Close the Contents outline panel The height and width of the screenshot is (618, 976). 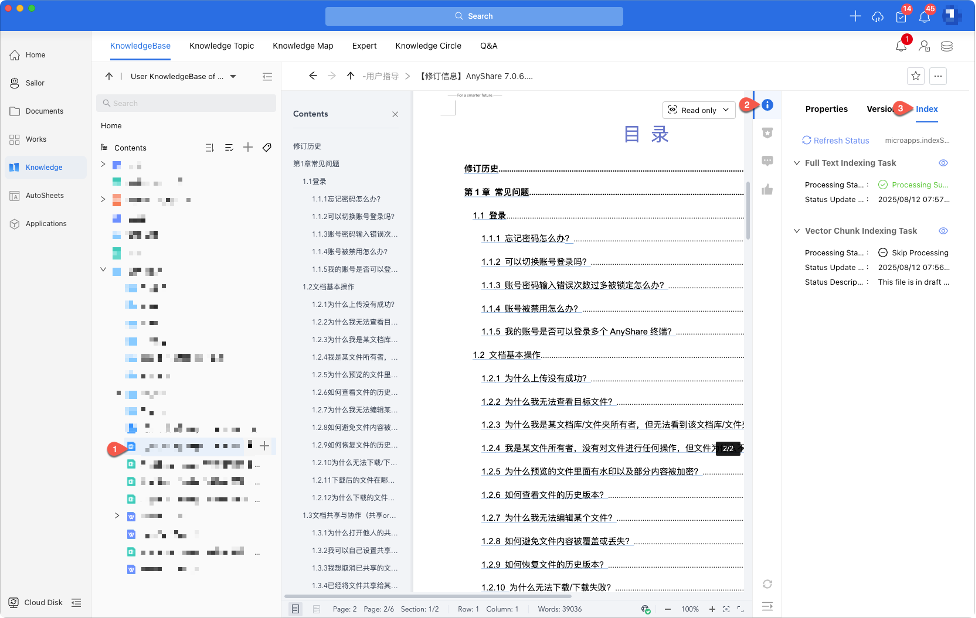(395, 114)
